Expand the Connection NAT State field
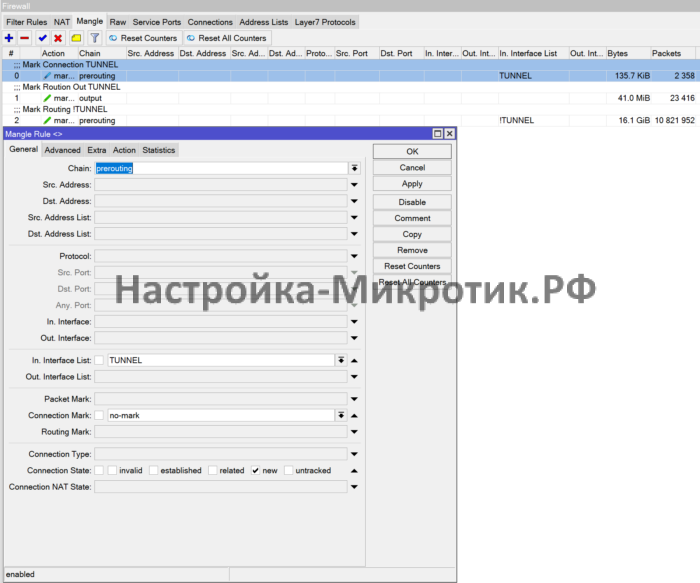700x583 pixels. [x=354, y=487]
